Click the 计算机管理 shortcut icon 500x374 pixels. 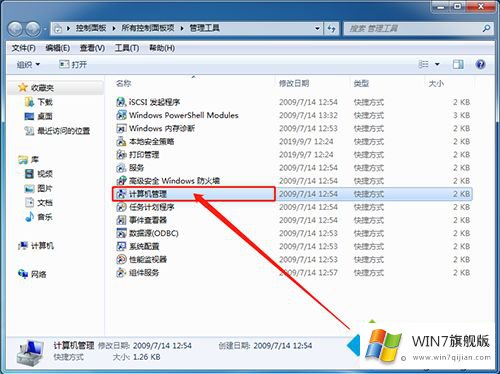(121, 194)
